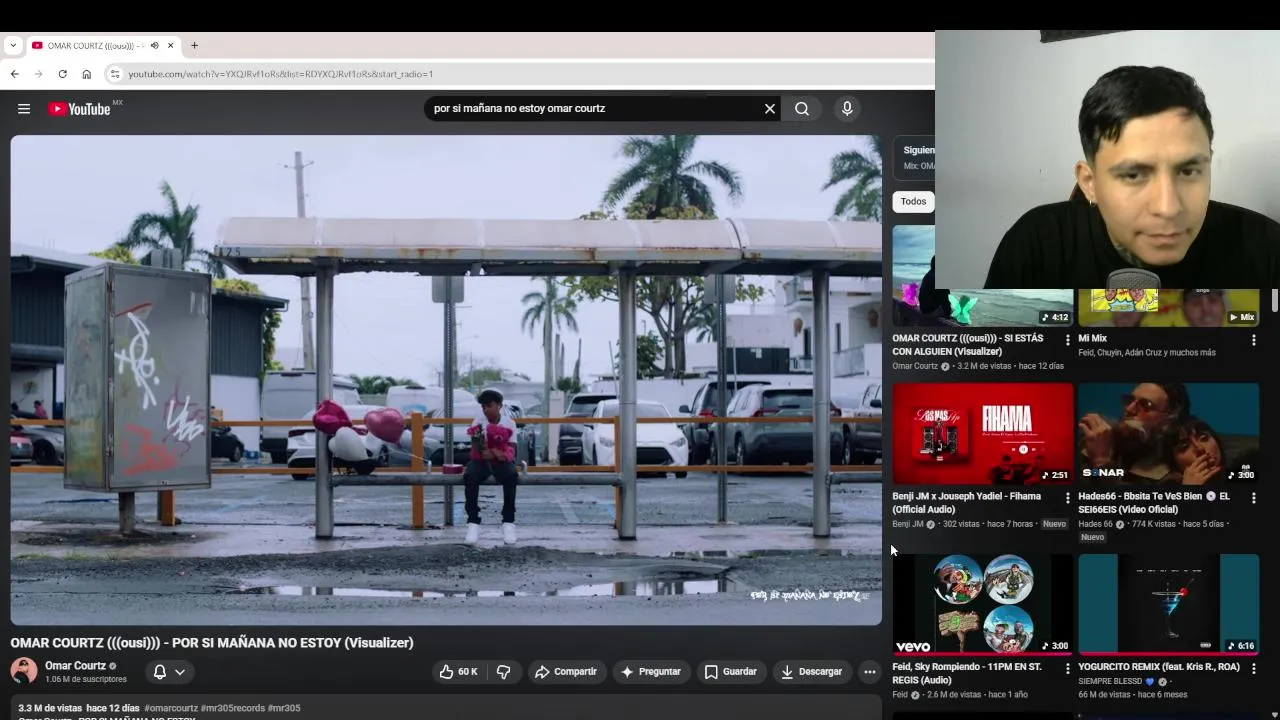Viewport: 1280px width, 720px height.
Task: Open SI ESTÁS CON ALGUIEN video thumbnail
Action: (x=982, y=275)
